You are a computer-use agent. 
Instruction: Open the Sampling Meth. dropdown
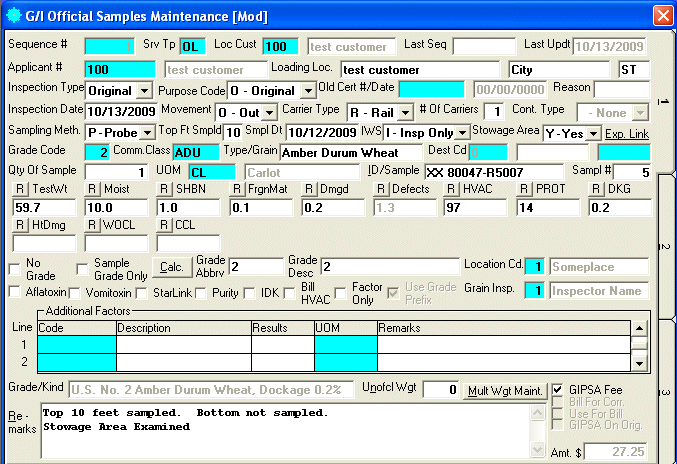[x=147, y=132]
